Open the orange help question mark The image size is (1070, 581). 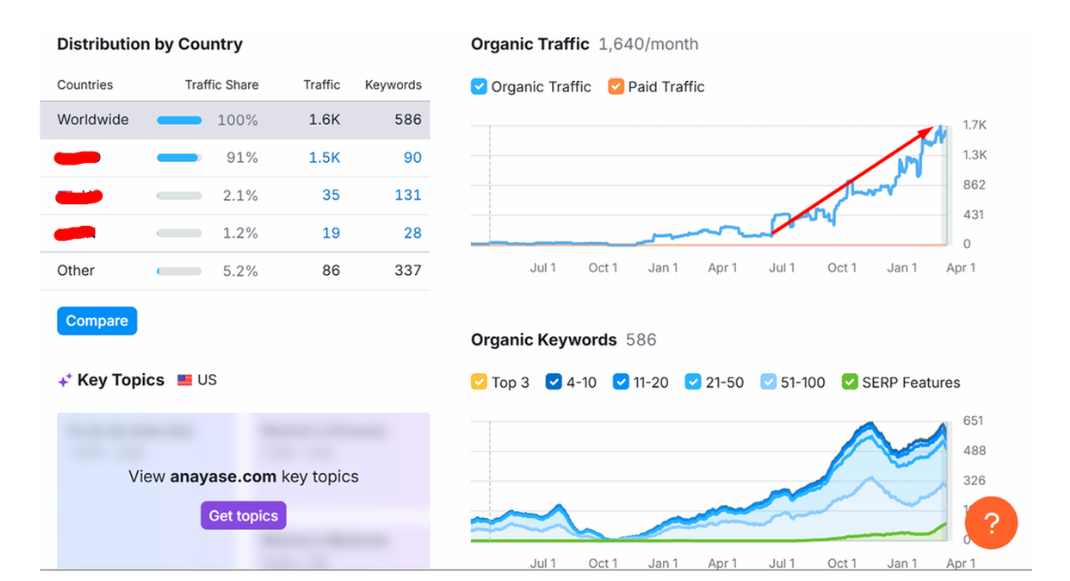[x=991, y=522]
